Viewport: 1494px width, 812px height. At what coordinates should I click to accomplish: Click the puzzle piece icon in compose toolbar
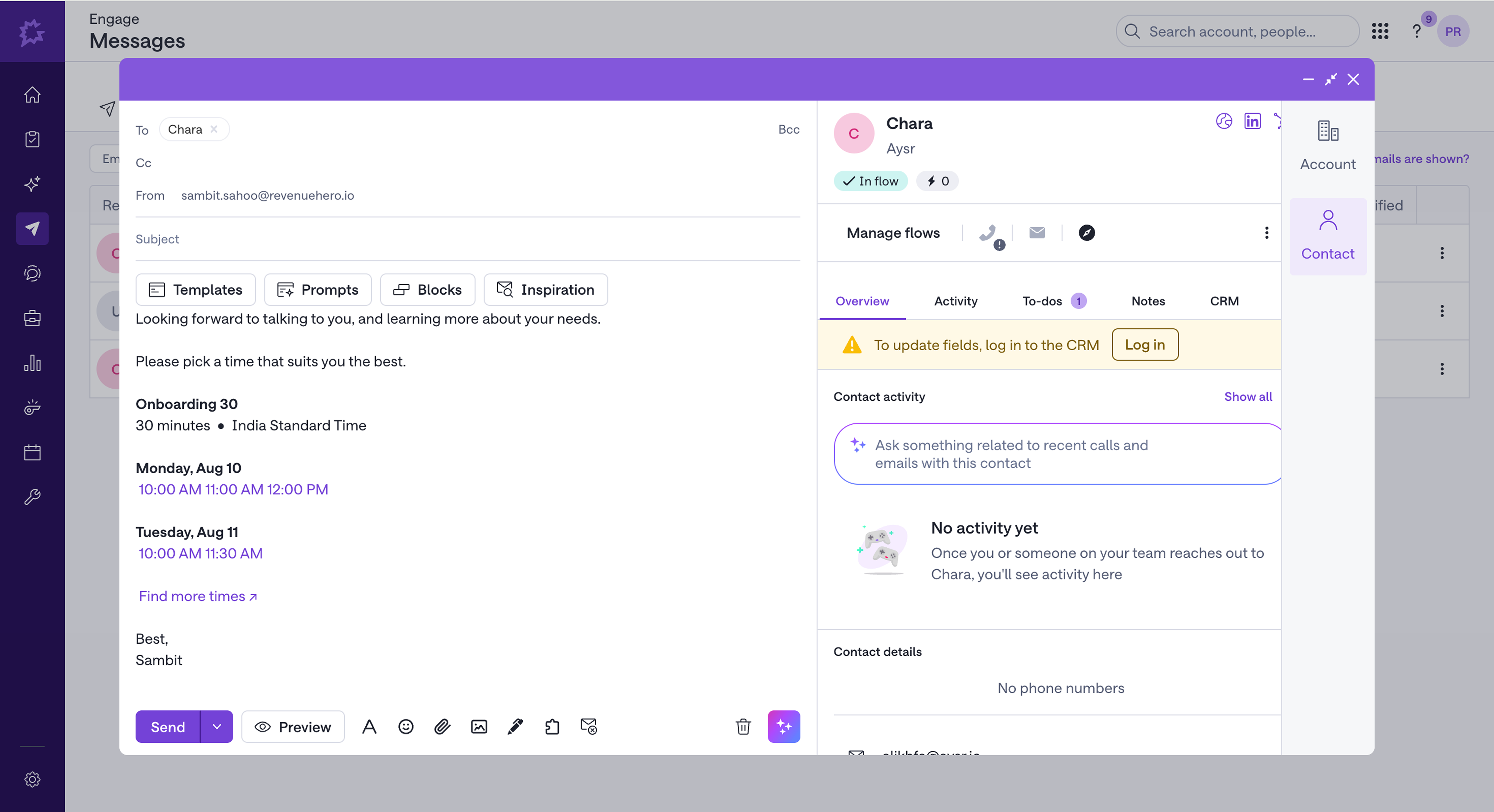point(552,727)
